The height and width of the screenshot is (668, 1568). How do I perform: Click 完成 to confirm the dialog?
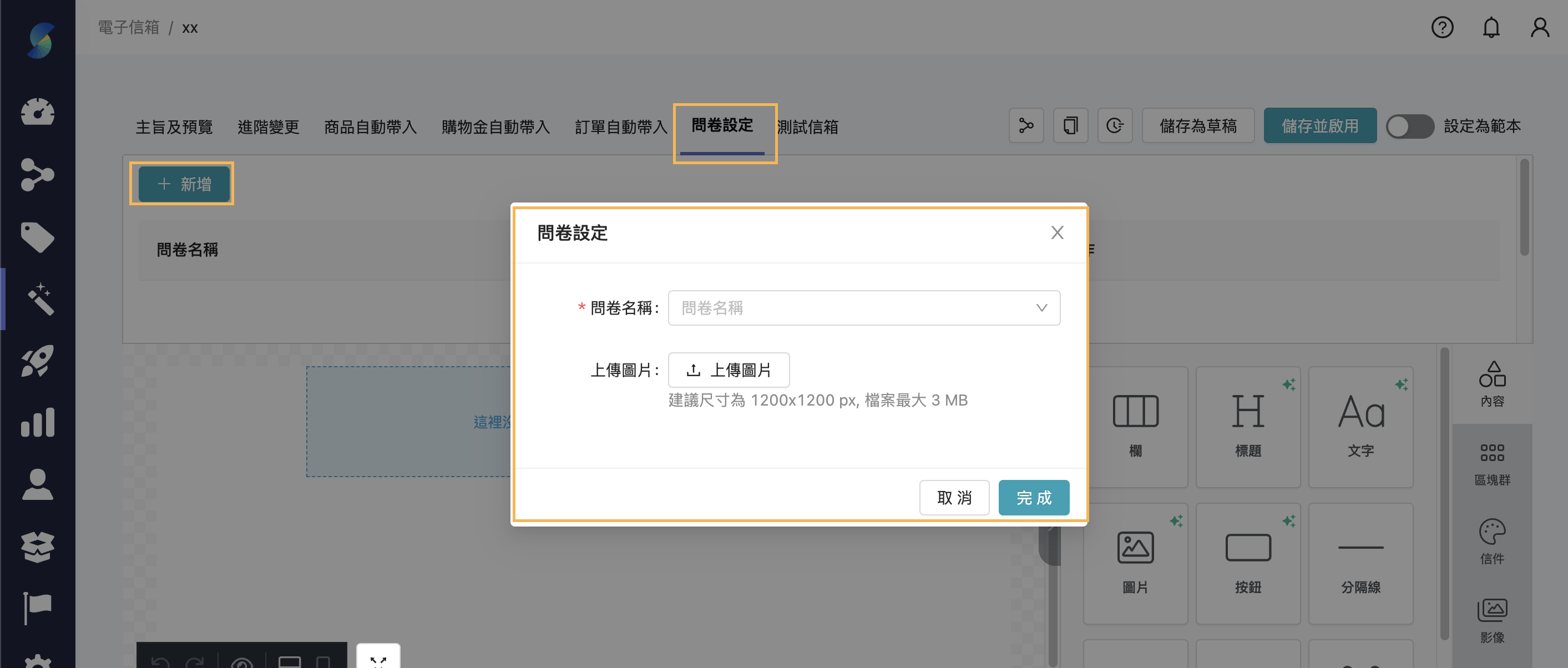pos(1034,498)
